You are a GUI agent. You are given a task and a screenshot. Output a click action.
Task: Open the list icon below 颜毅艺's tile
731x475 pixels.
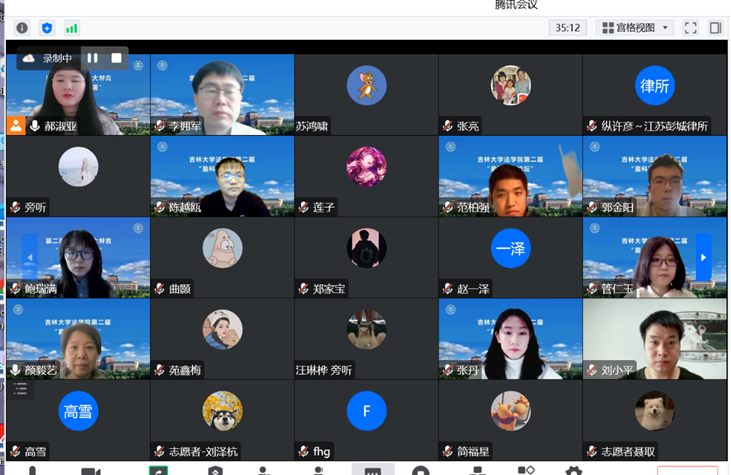(20, 389)
